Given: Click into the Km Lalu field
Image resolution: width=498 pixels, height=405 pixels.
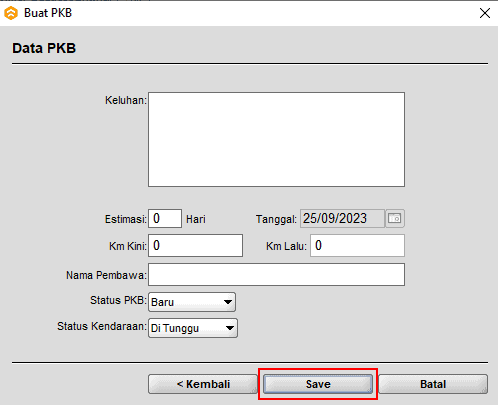Looking at the screenshot, I should [x=357, y=246].
